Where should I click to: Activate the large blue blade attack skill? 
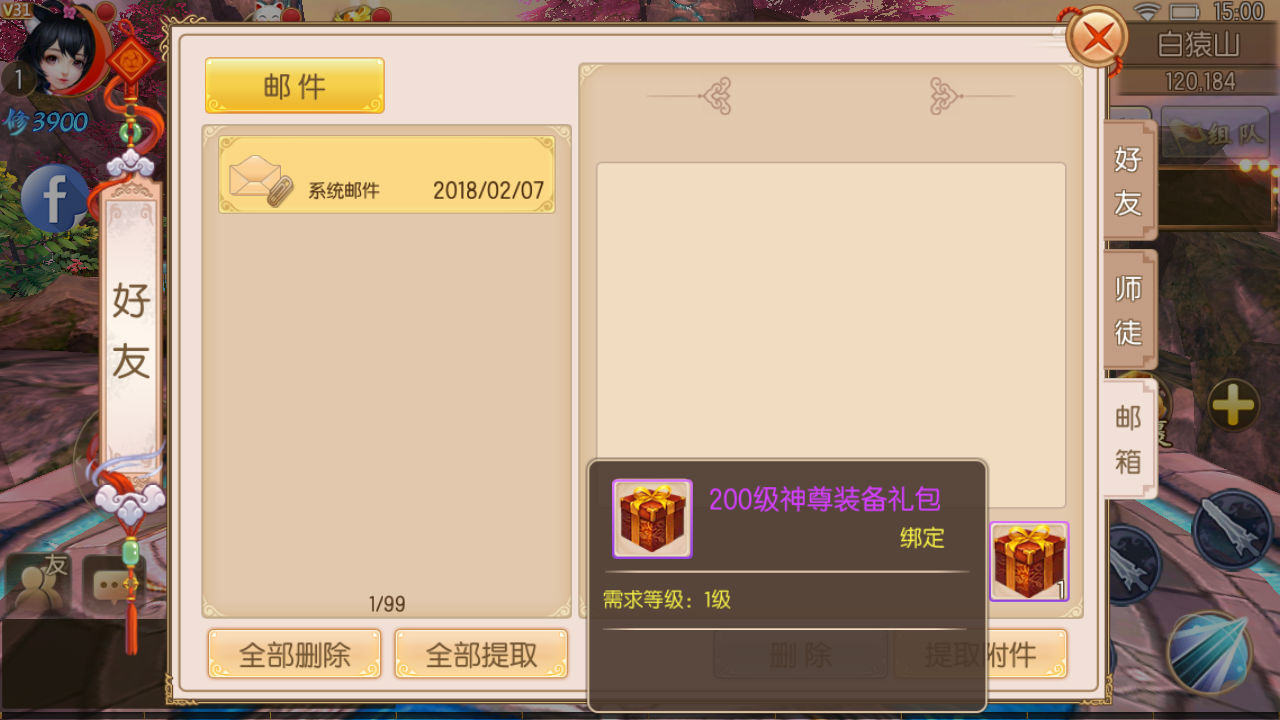[1211, 652]
